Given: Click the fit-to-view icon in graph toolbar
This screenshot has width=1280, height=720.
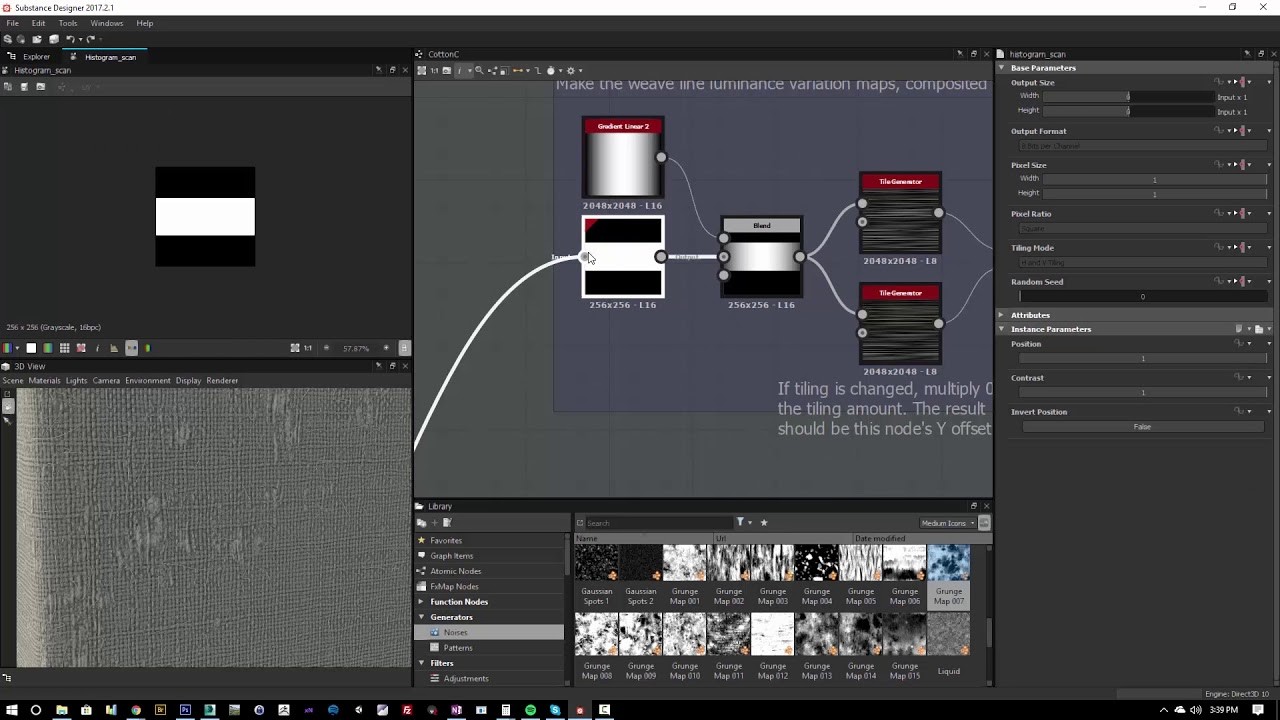Looking at the screenshot, I should 421,71.
